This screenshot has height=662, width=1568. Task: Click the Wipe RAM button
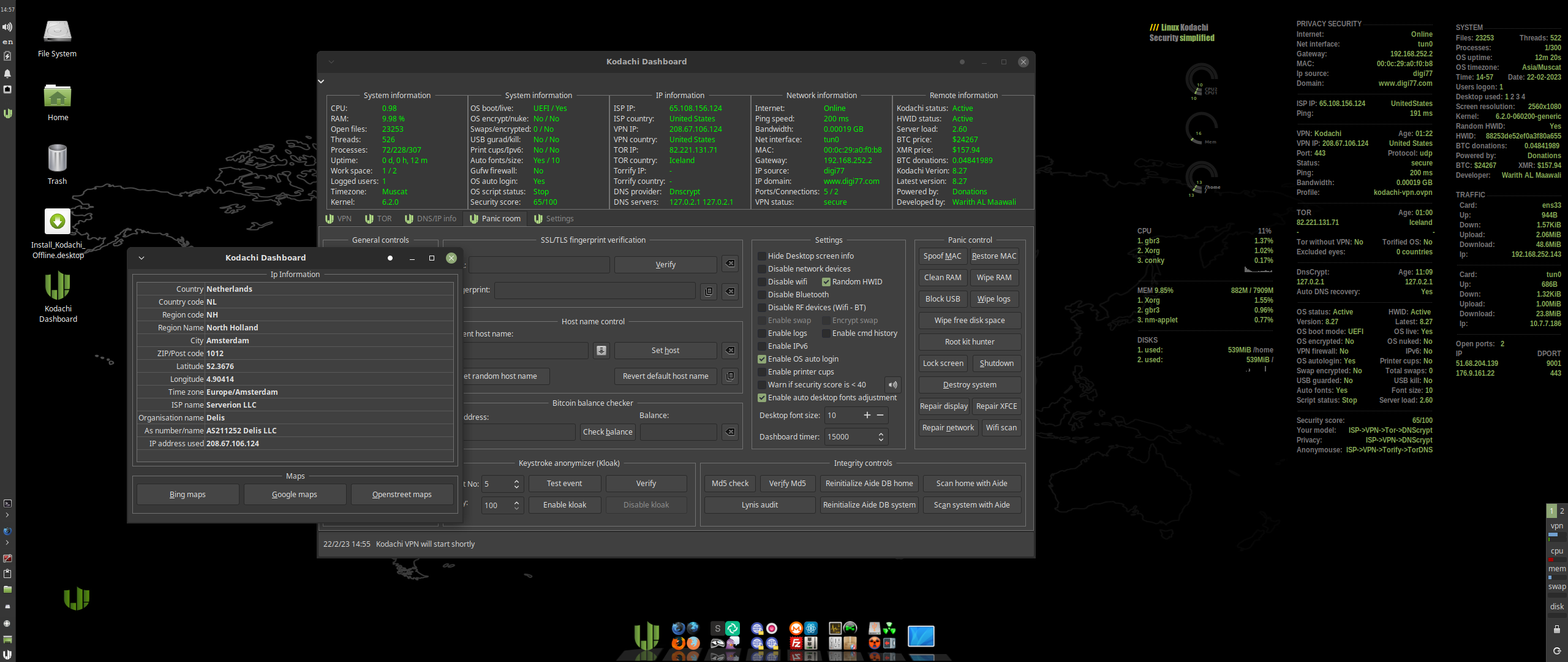993,278
